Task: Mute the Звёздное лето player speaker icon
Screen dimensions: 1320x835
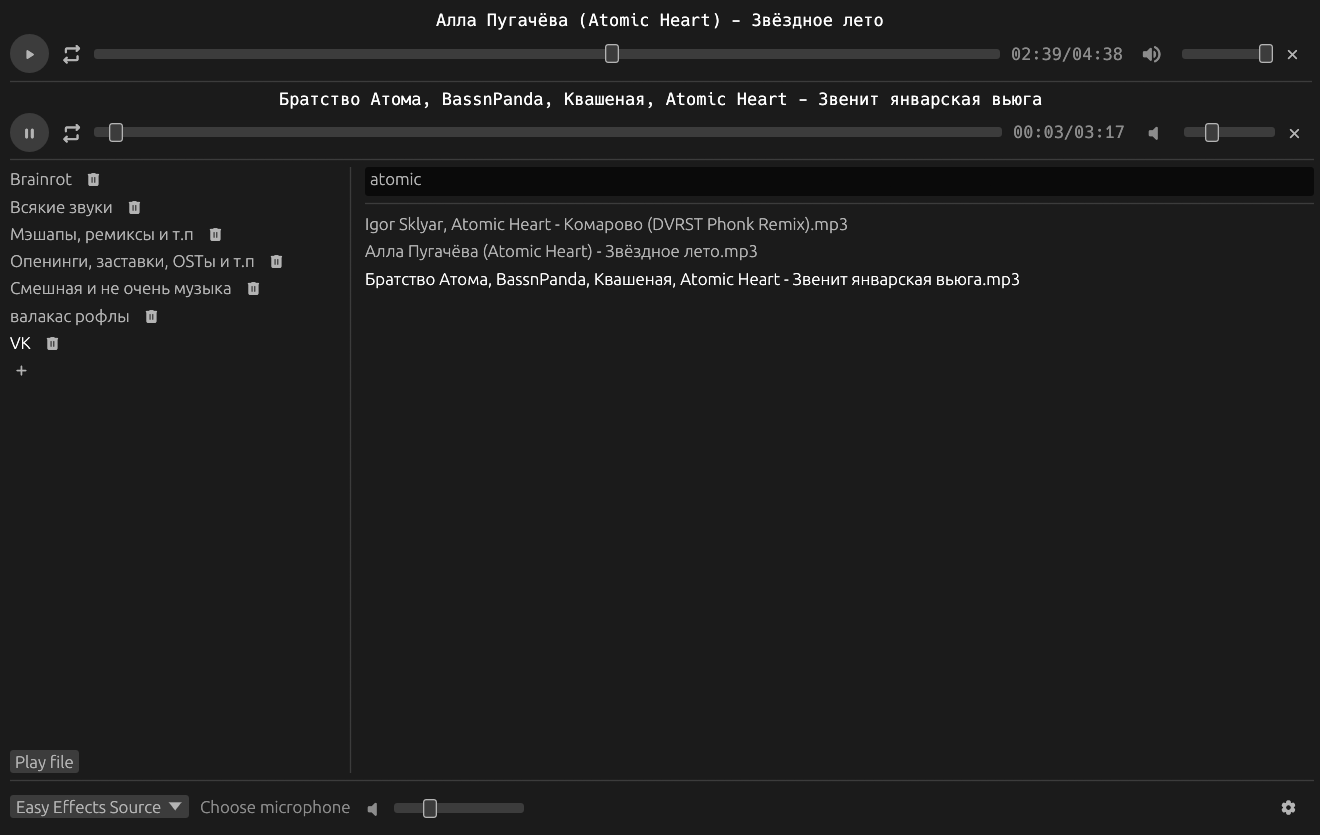Action: tap(1151, 54)
